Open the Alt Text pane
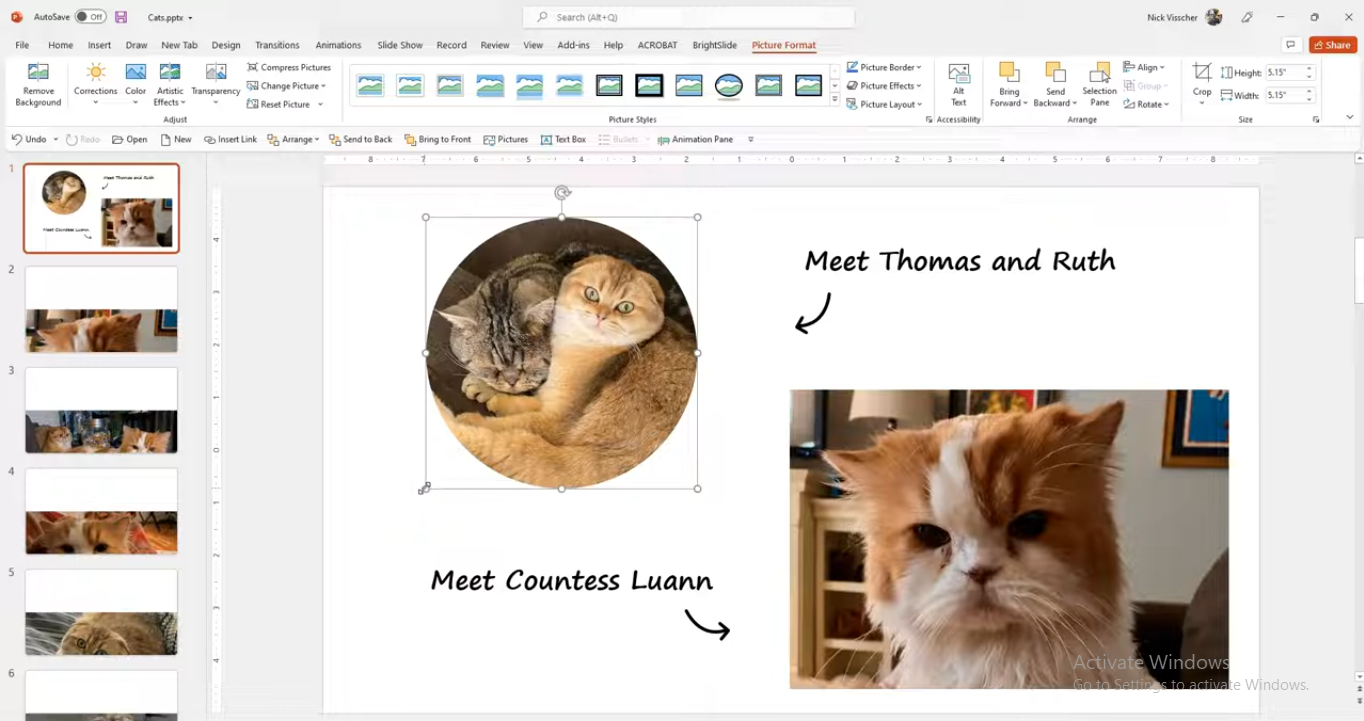Screen dimensions: 1364x721 [957, 84]
